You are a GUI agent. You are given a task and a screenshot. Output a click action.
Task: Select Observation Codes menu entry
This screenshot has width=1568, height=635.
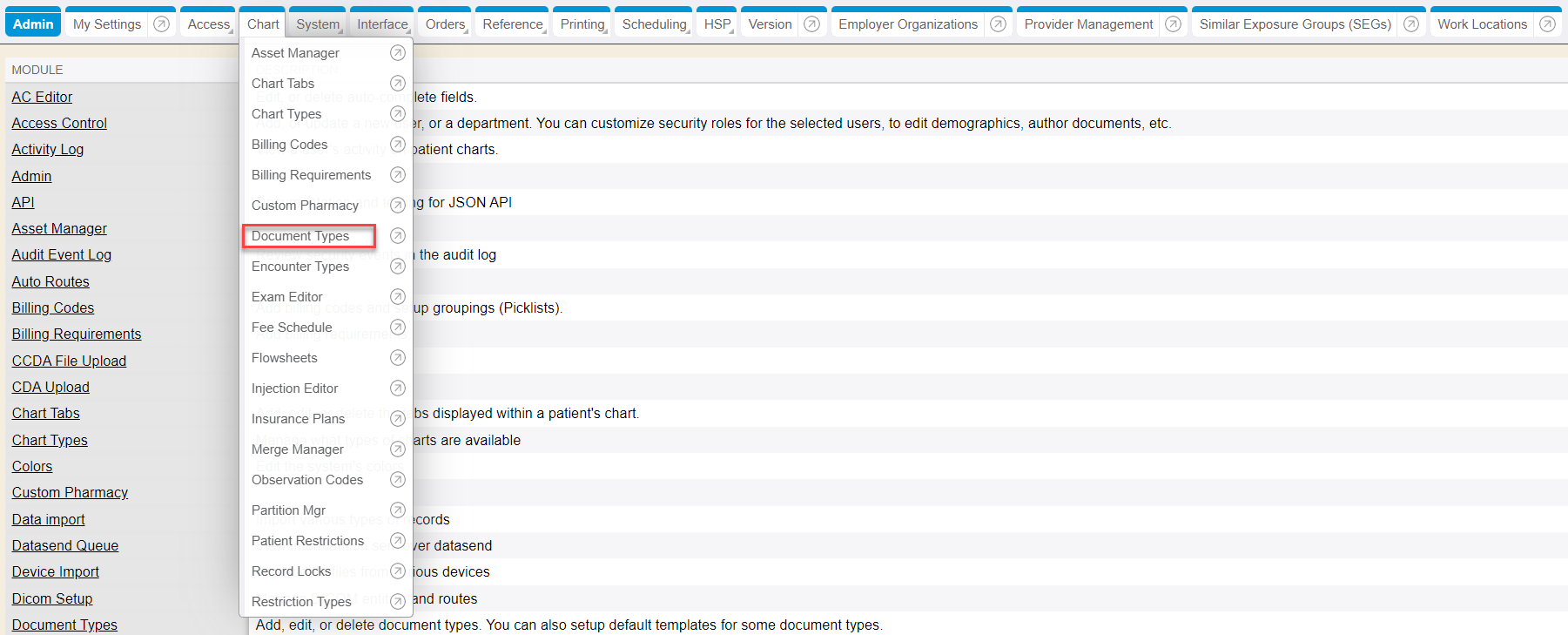(307, 480)
